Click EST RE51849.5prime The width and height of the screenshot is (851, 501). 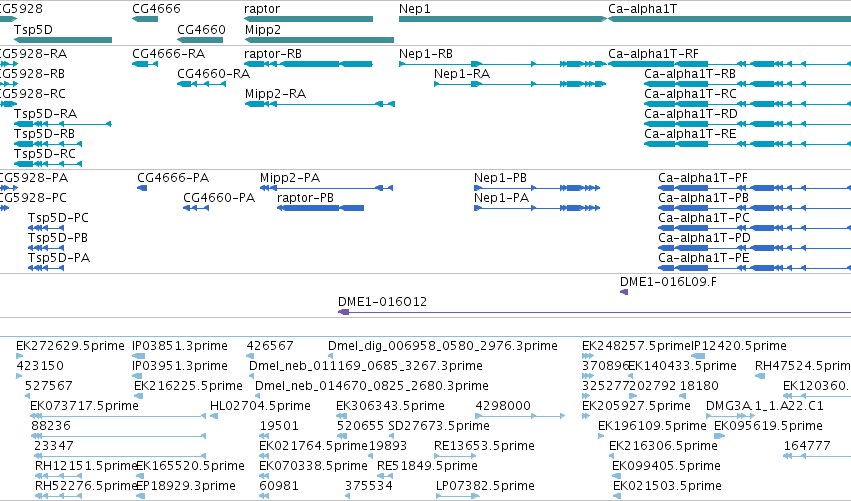(x=385, y=476)
